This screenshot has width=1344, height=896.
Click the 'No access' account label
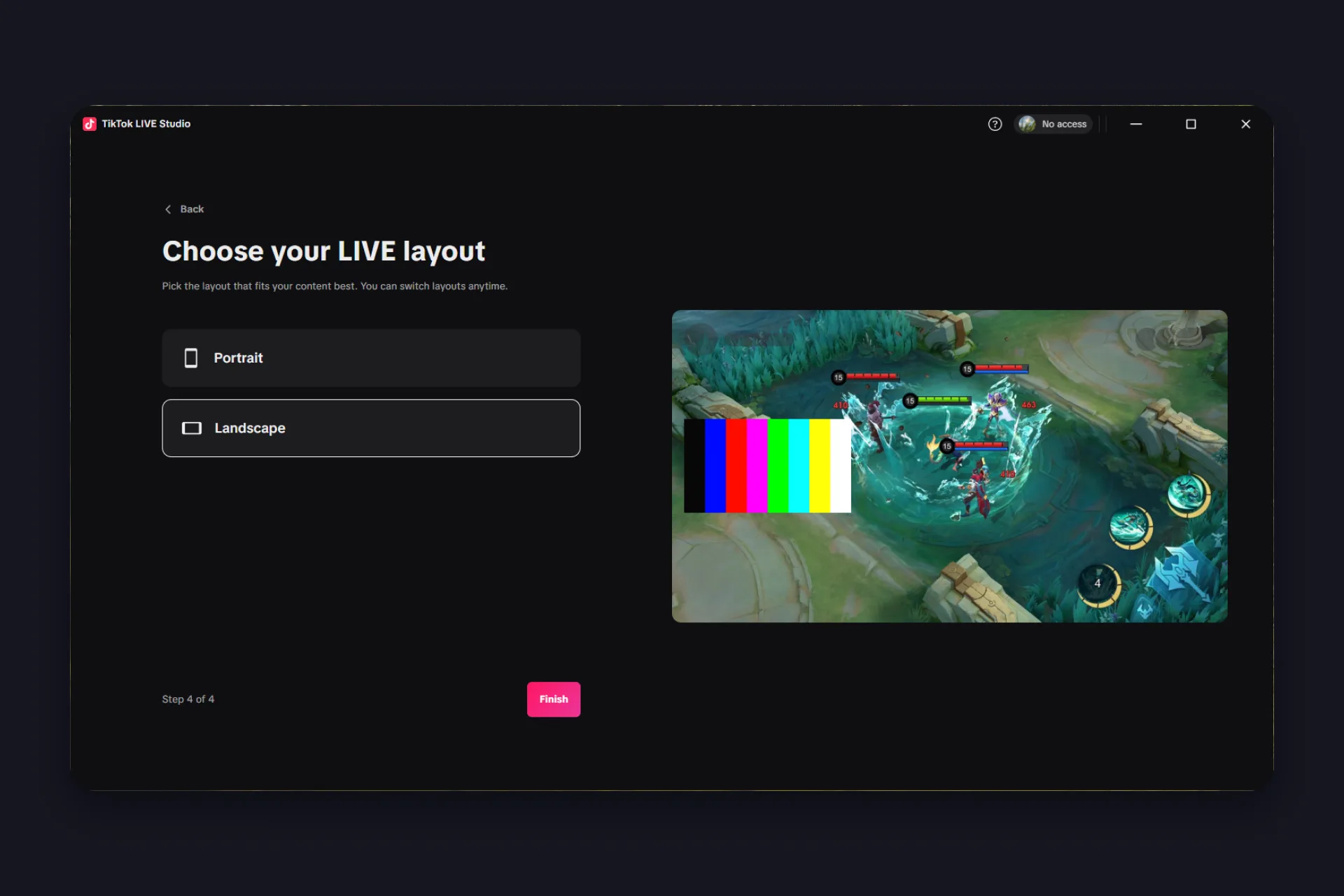[1064, 124]
